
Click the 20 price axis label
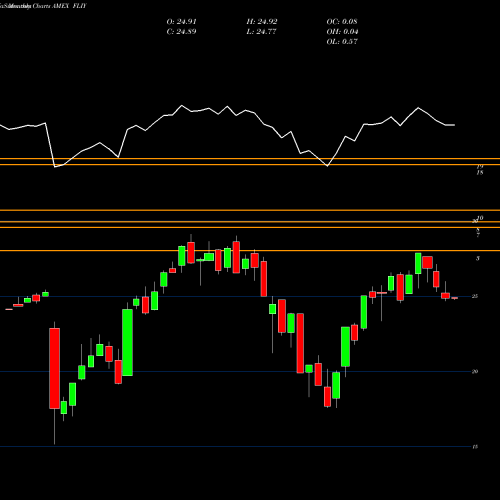coord(475,371)
